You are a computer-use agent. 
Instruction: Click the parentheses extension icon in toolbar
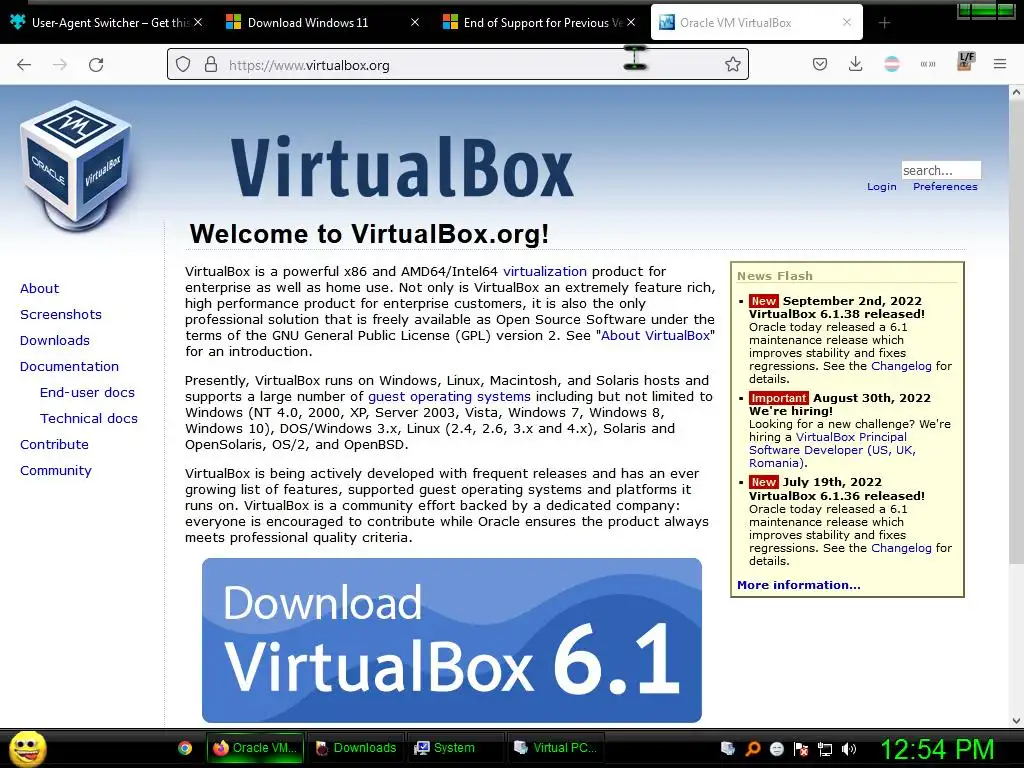(x=928, y=64)
